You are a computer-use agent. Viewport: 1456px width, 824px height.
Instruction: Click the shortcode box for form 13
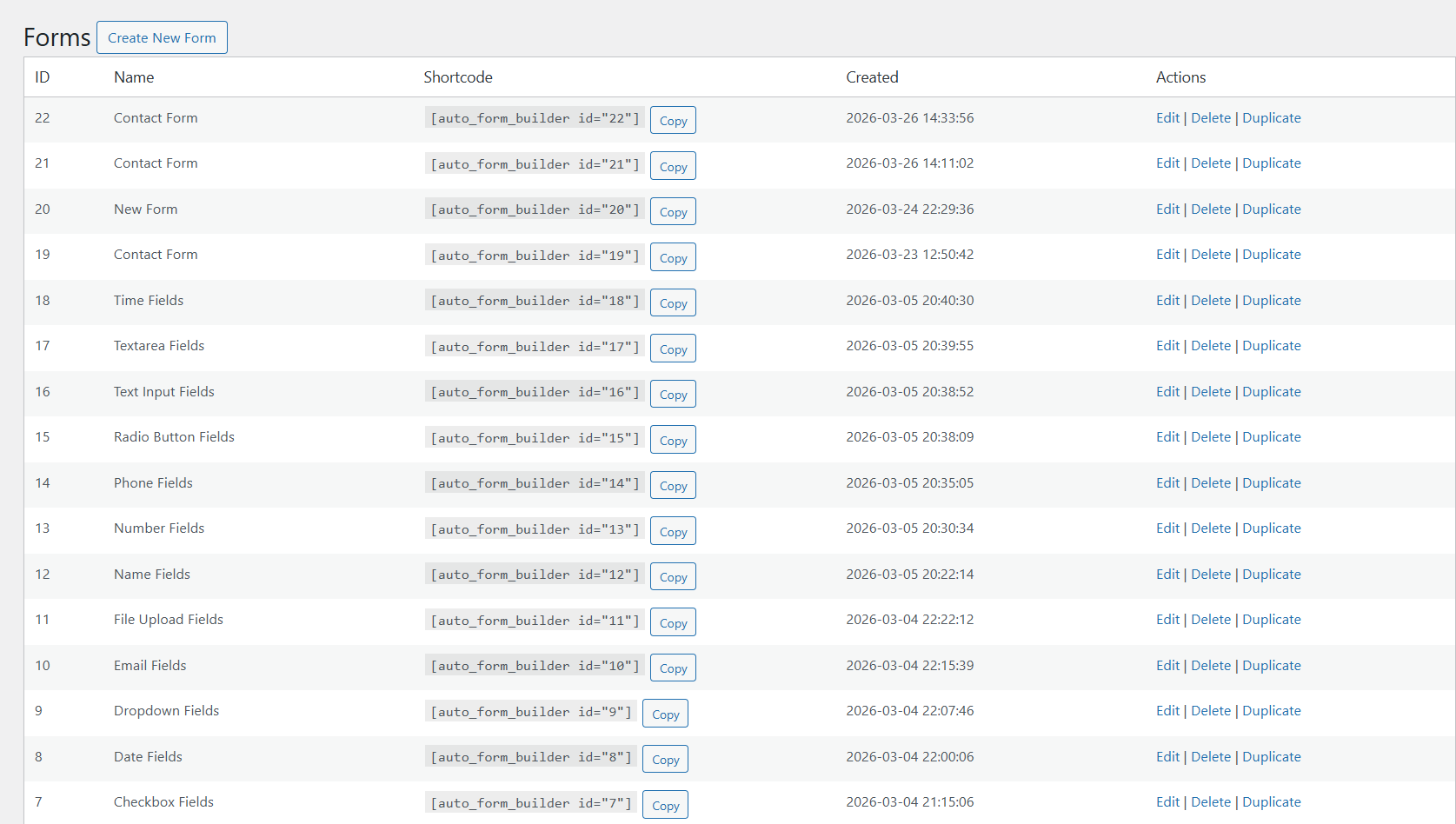coord(534,529)
